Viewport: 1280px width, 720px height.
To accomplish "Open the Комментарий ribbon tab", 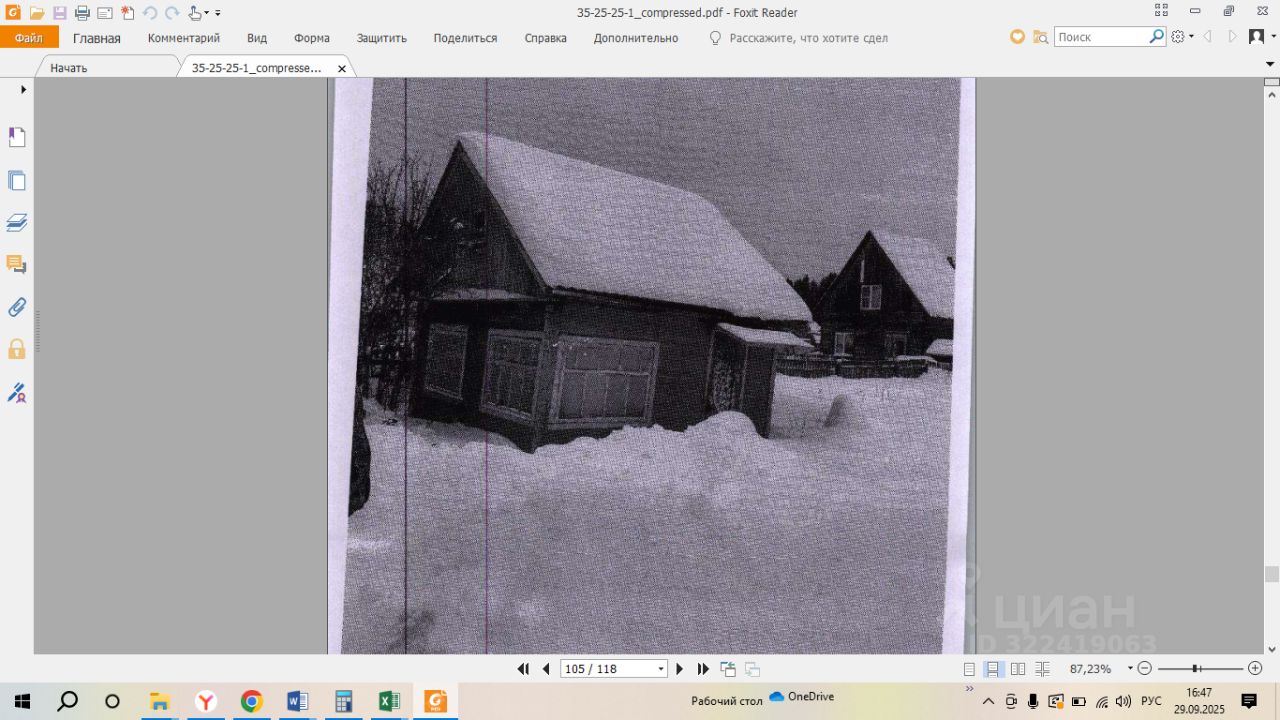I will 184,38.
